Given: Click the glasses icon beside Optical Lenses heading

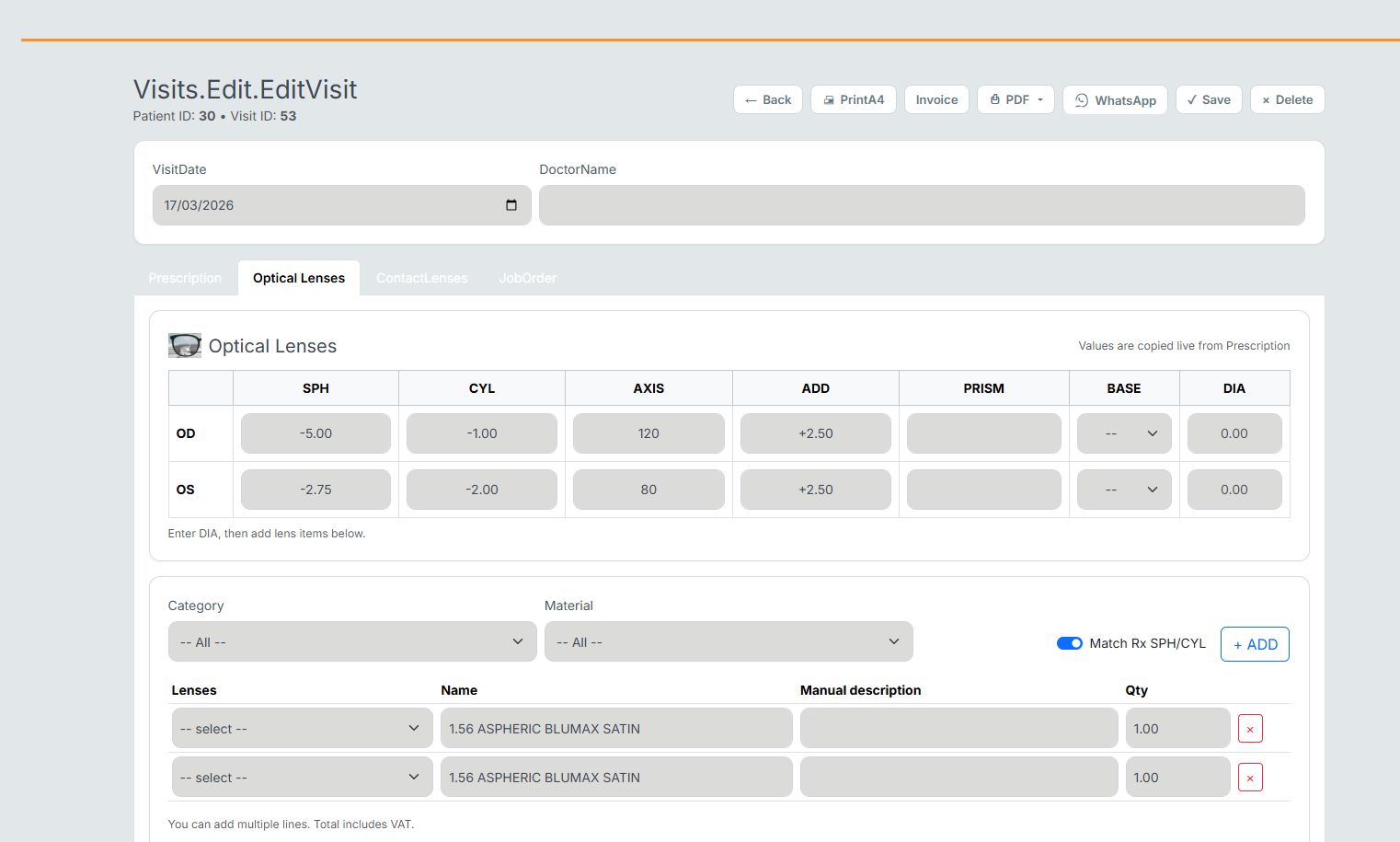Looking at the screenshot, I should click(x=185, y=346).
